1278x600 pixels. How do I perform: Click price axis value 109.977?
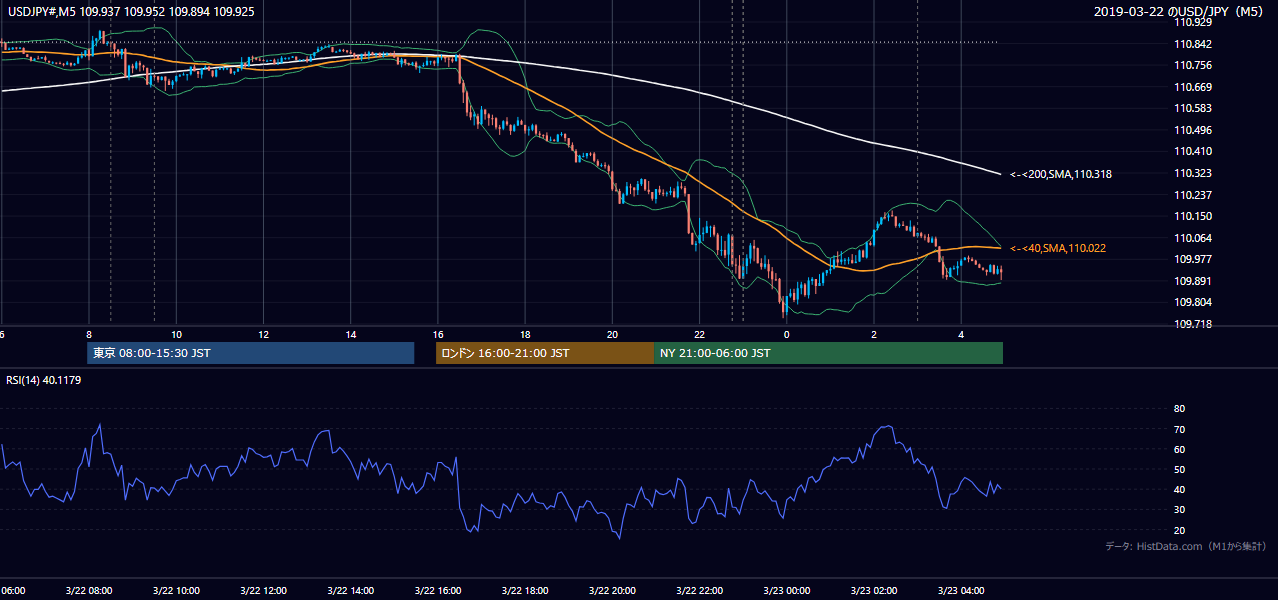1192,259
